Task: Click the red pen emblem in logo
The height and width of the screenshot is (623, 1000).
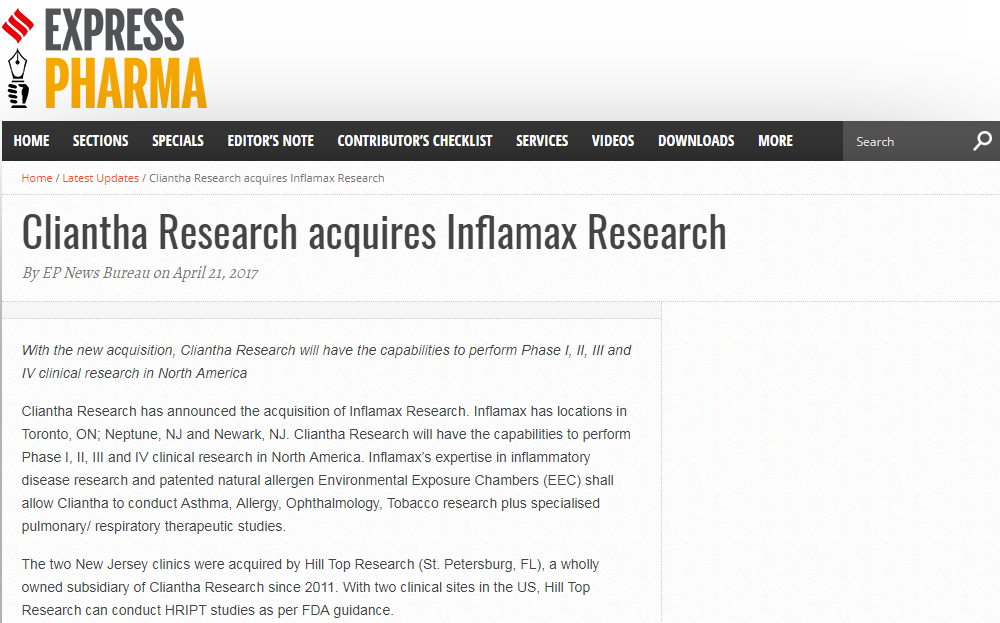Action: tap(18, 58)
